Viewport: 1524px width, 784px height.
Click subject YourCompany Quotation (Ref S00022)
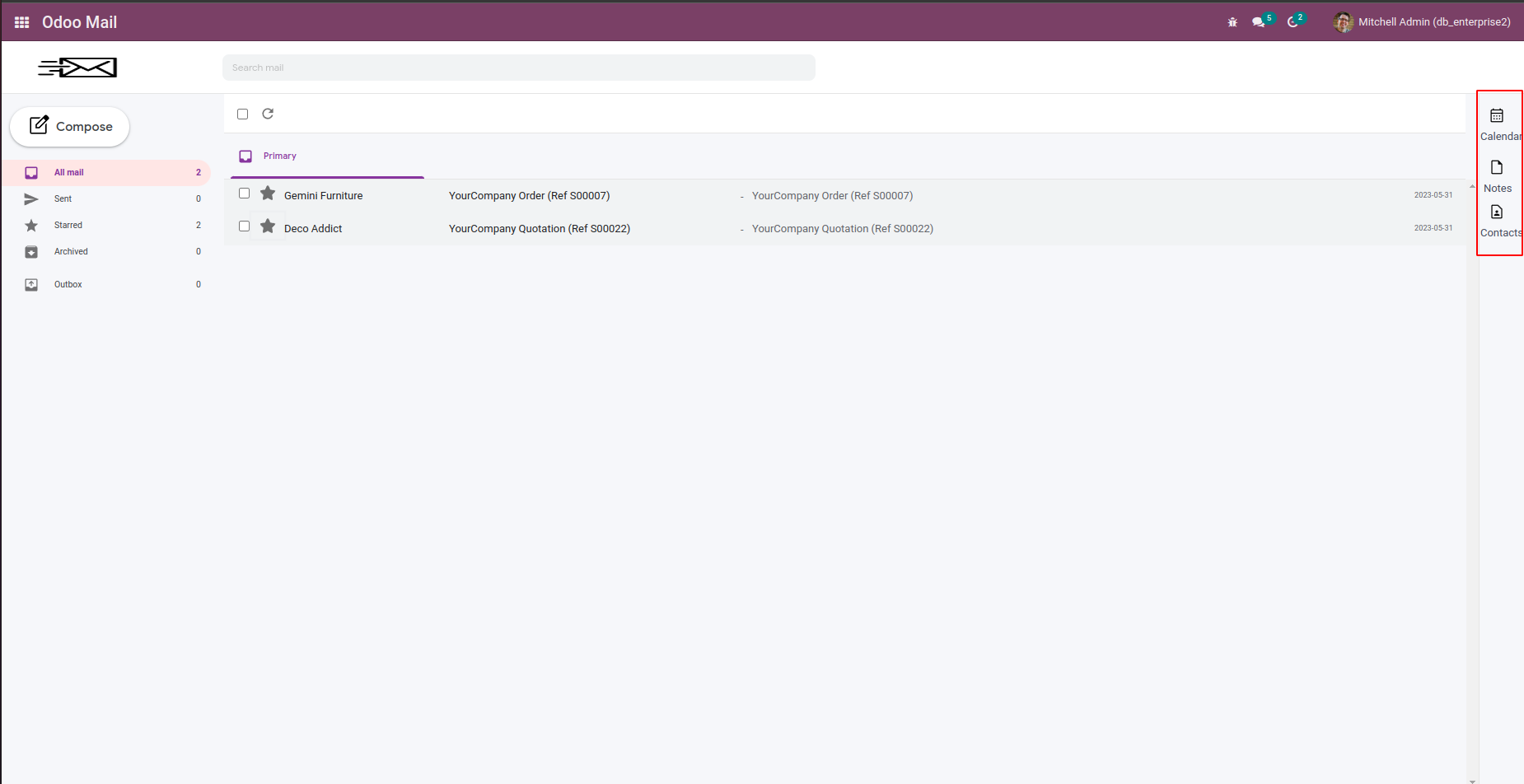(x=540, y=229)
